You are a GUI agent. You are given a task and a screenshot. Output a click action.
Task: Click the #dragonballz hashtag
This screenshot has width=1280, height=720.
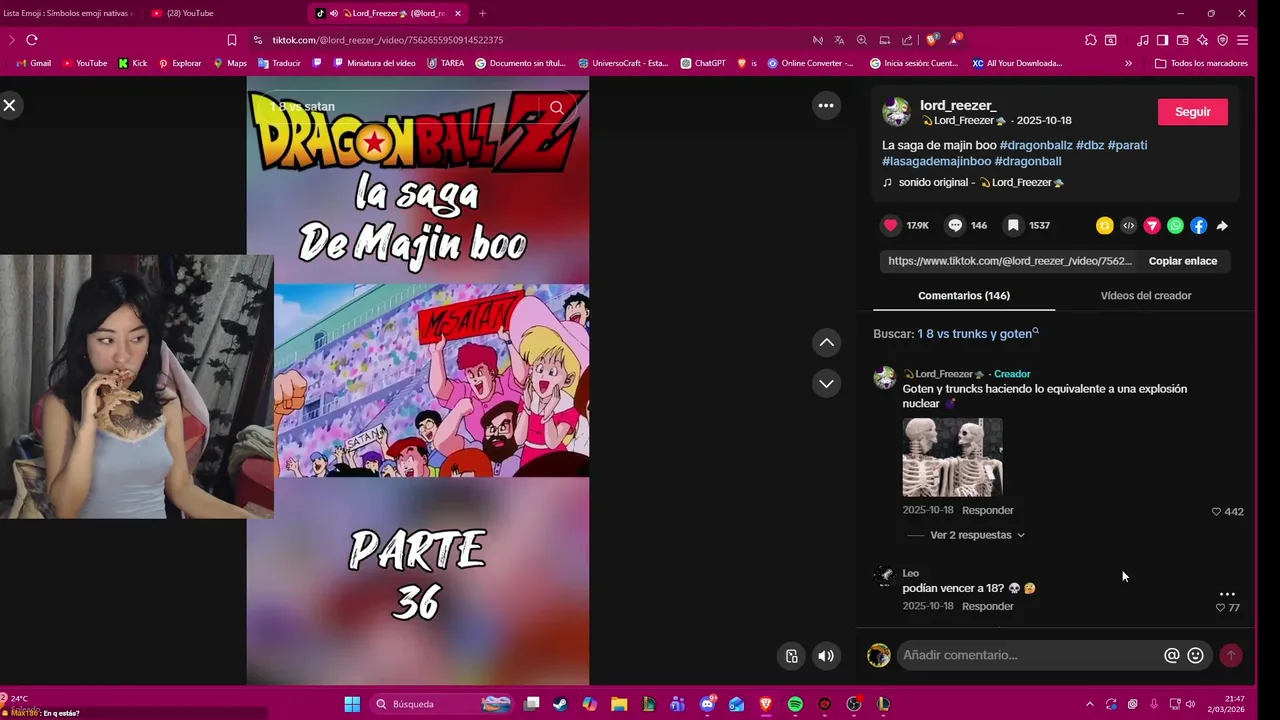[x=1036, y=145]
